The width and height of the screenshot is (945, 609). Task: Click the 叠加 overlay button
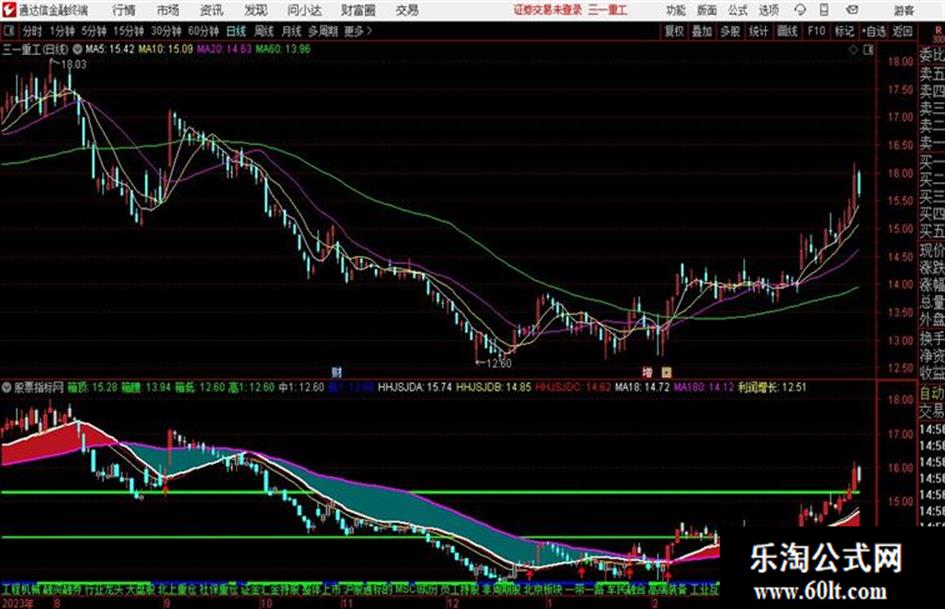point(702,31)
